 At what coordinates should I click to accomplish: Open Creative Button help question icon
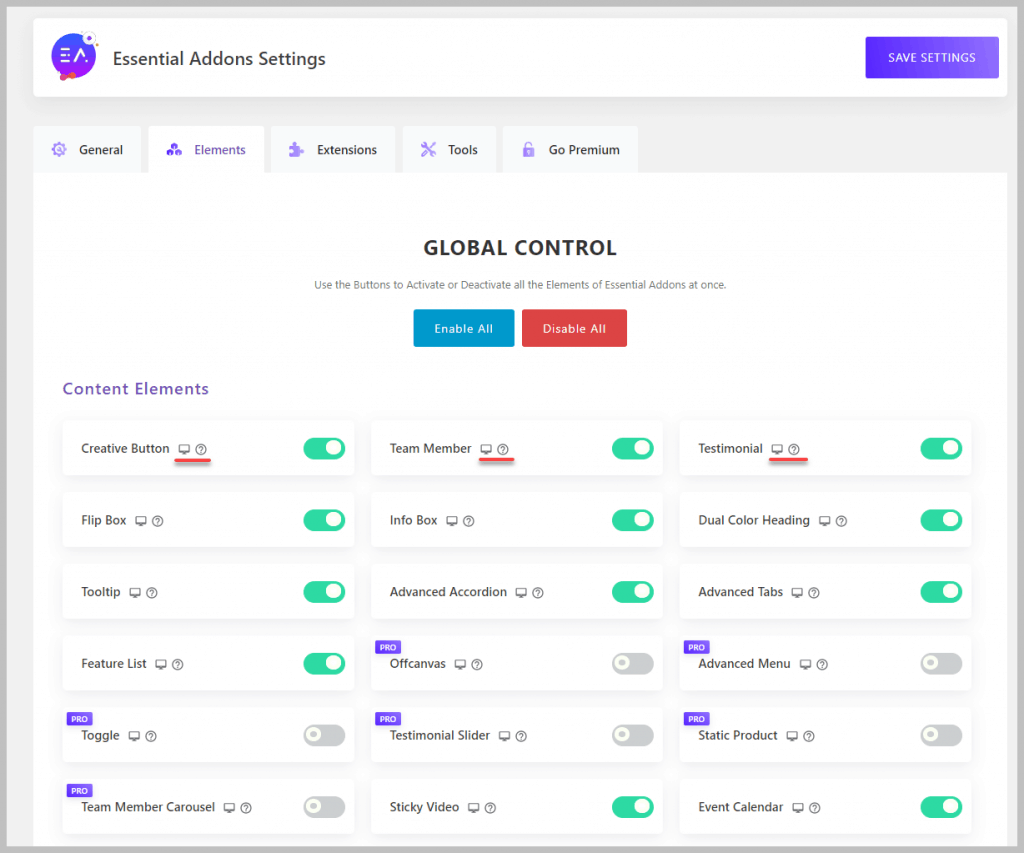pyautogui.click(x=201, y=449)
